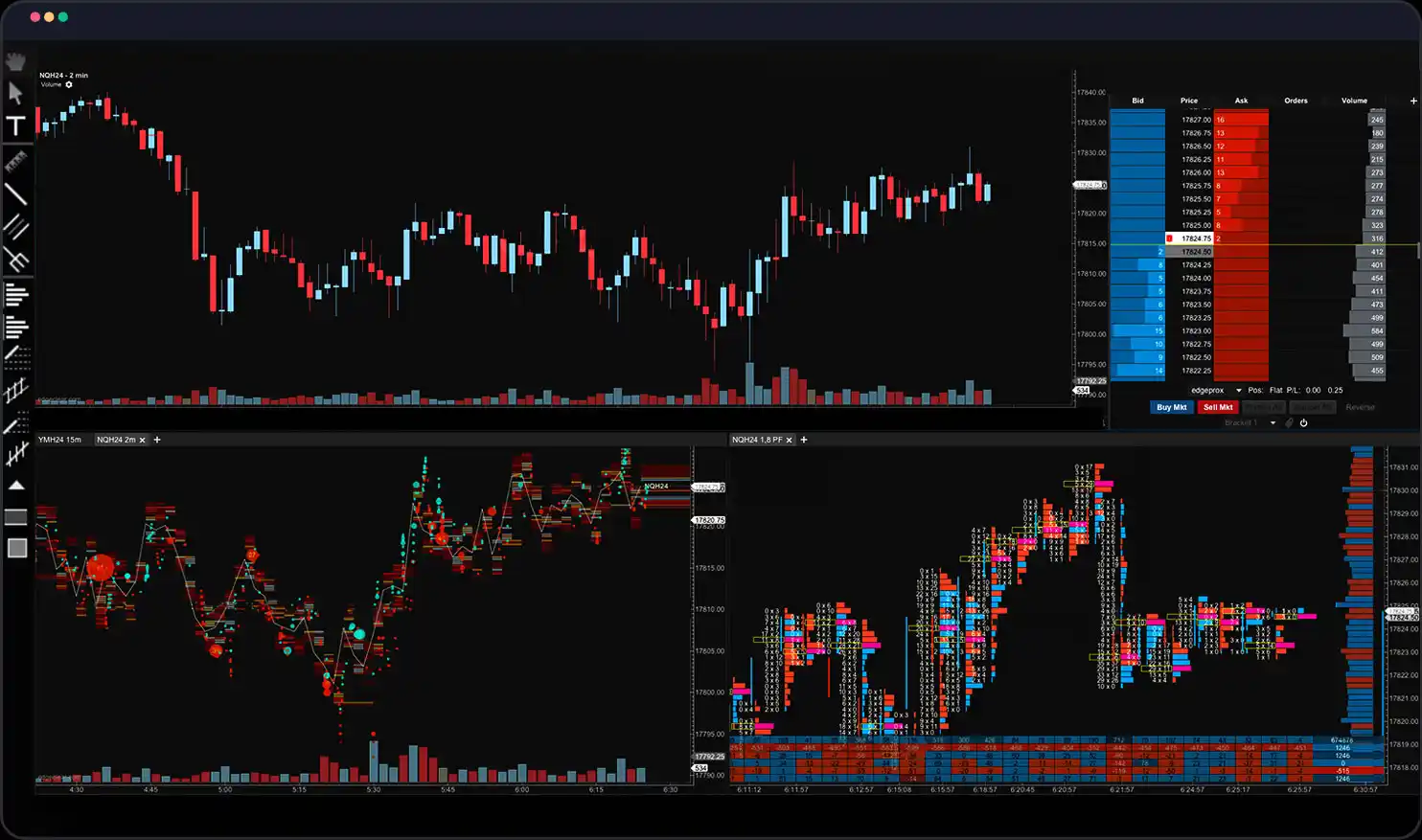Click the Sell Mkt button
This screenshot has width=1422, height=840.
[1218, 407]
